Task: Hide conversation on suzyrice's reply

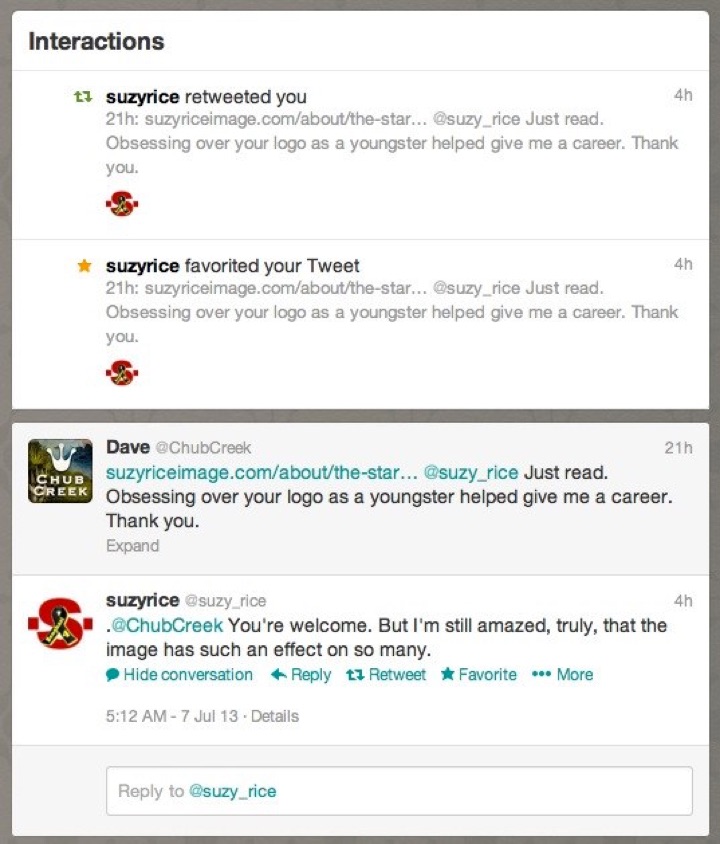Action: [180, 674]
